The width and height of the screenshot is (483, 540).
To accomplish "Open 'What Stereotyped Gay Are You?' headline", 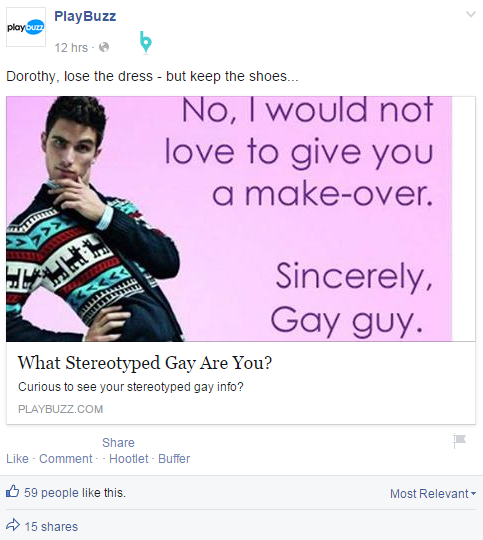I will tap(145, 363).
